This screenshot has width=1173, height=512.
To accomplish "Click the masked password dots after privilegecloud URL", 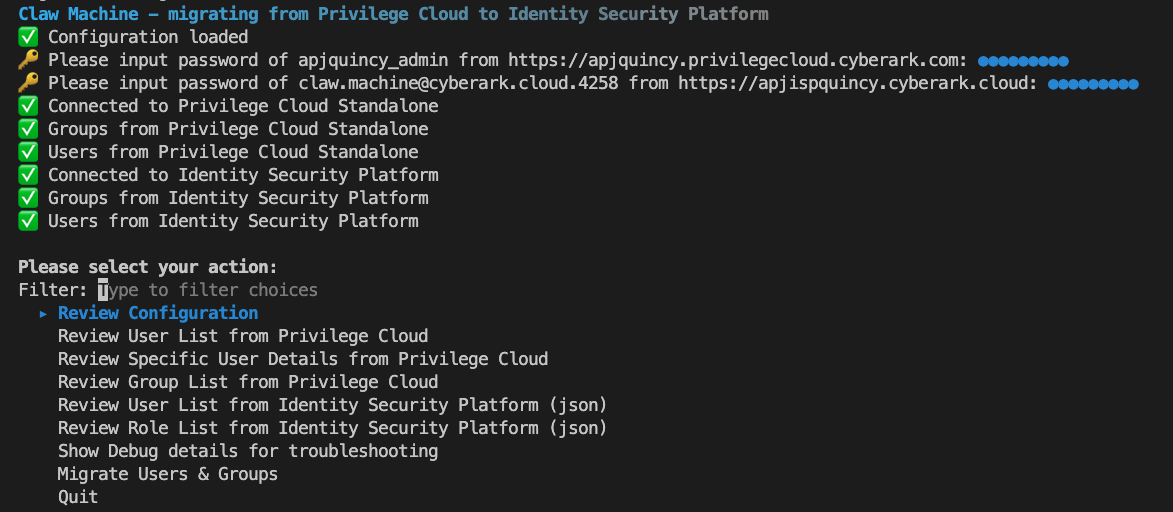I will [x=1023, y=61].
